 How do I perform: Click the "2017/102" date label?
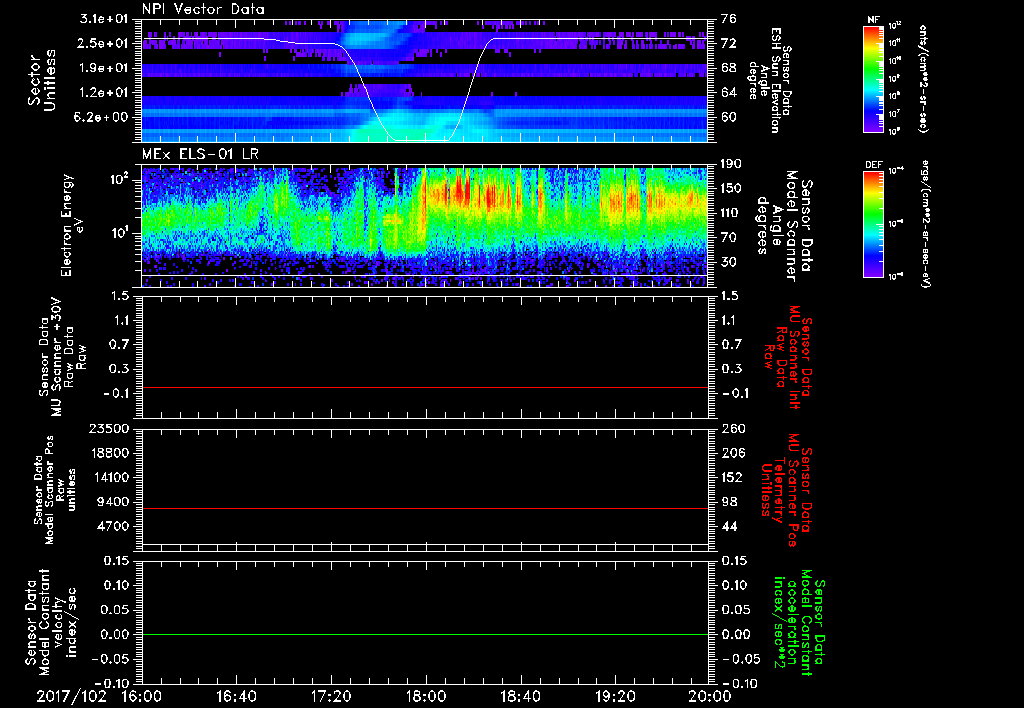(71, 696)
